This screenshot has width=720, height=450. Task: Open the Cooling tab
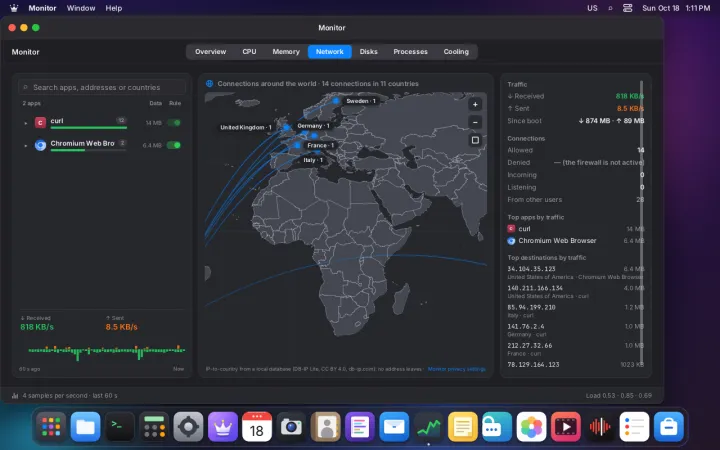[456, 51]
